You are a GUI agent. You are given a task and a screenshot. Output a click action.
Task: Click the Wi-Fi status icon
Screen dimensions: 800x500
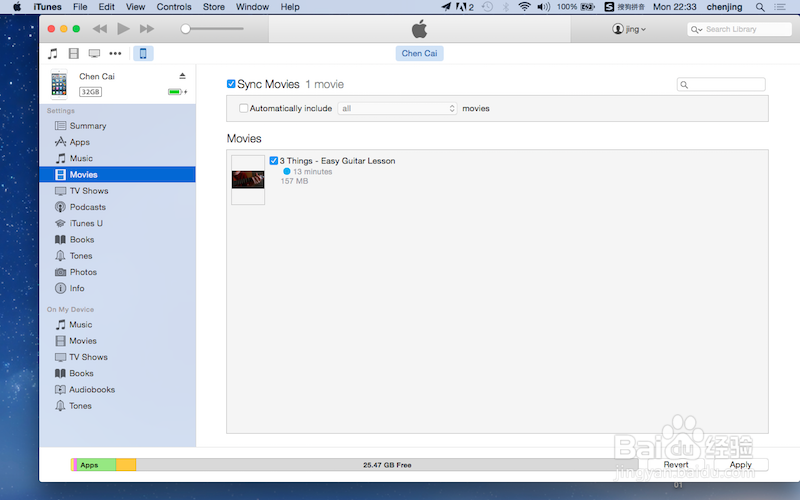point(524,7)
